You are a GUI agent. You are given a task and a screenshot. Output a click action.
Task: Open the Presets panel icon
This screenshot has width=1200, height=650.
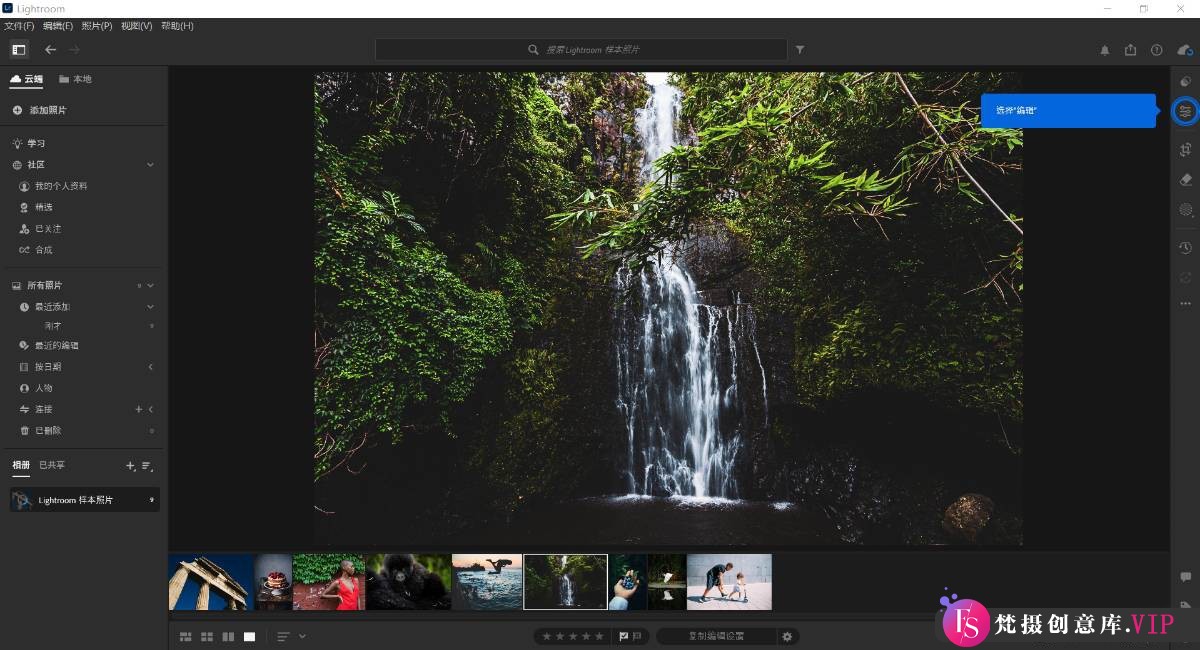point(1185,81)
